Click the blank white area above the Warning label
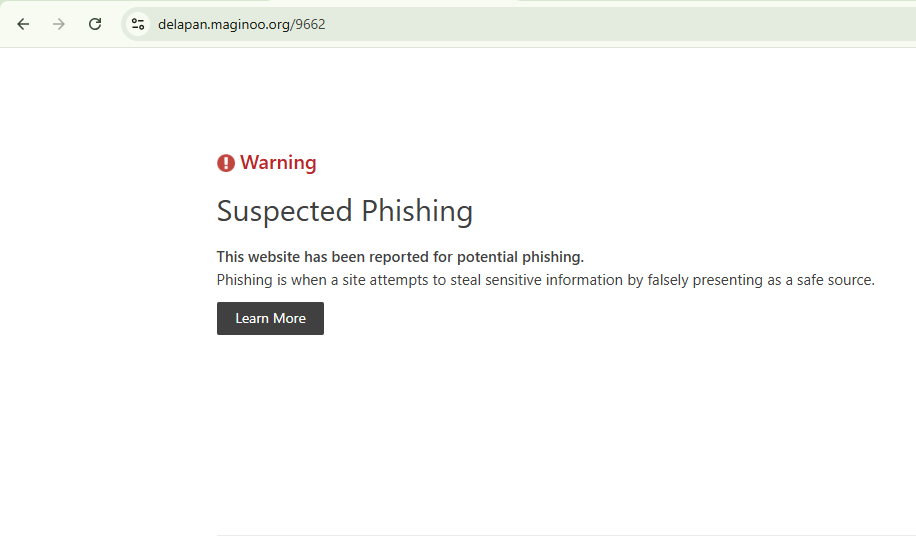The height and width of the screenshot is (557, 916). (467, 99)
